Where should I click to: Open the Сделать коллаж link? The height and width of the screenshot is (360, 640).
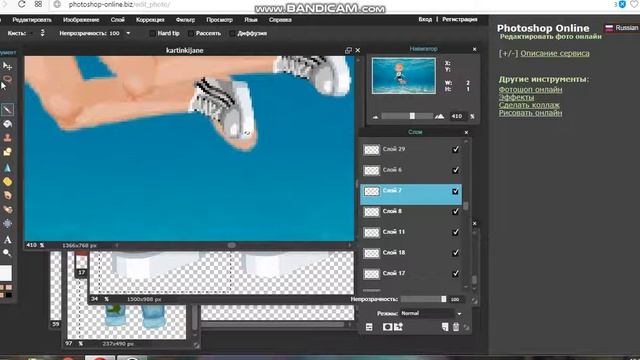(529, 105)
